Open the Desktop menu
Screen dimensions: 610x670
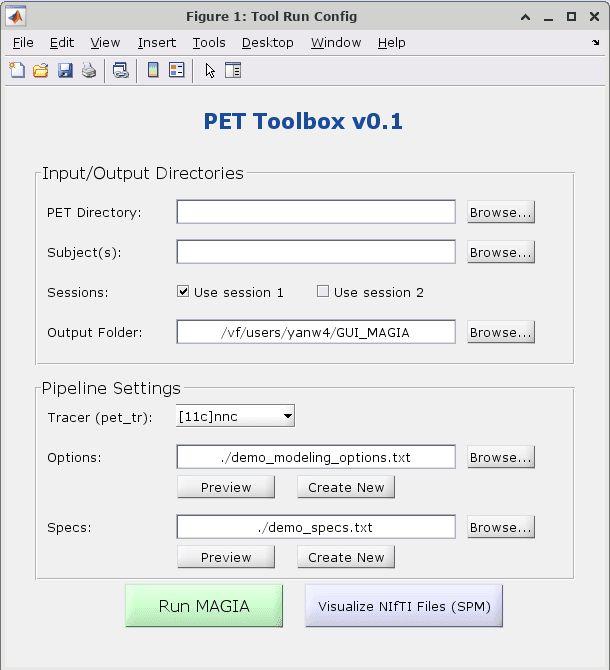tap(267, 42)
